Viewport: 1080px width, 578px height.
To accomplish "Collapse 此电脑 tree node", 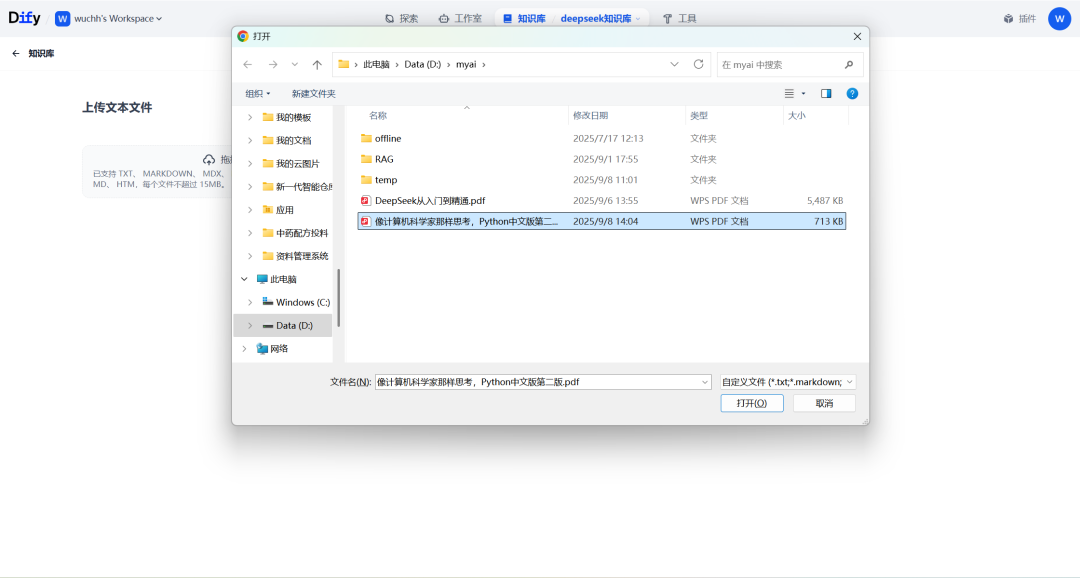I will tap(245, 279).
